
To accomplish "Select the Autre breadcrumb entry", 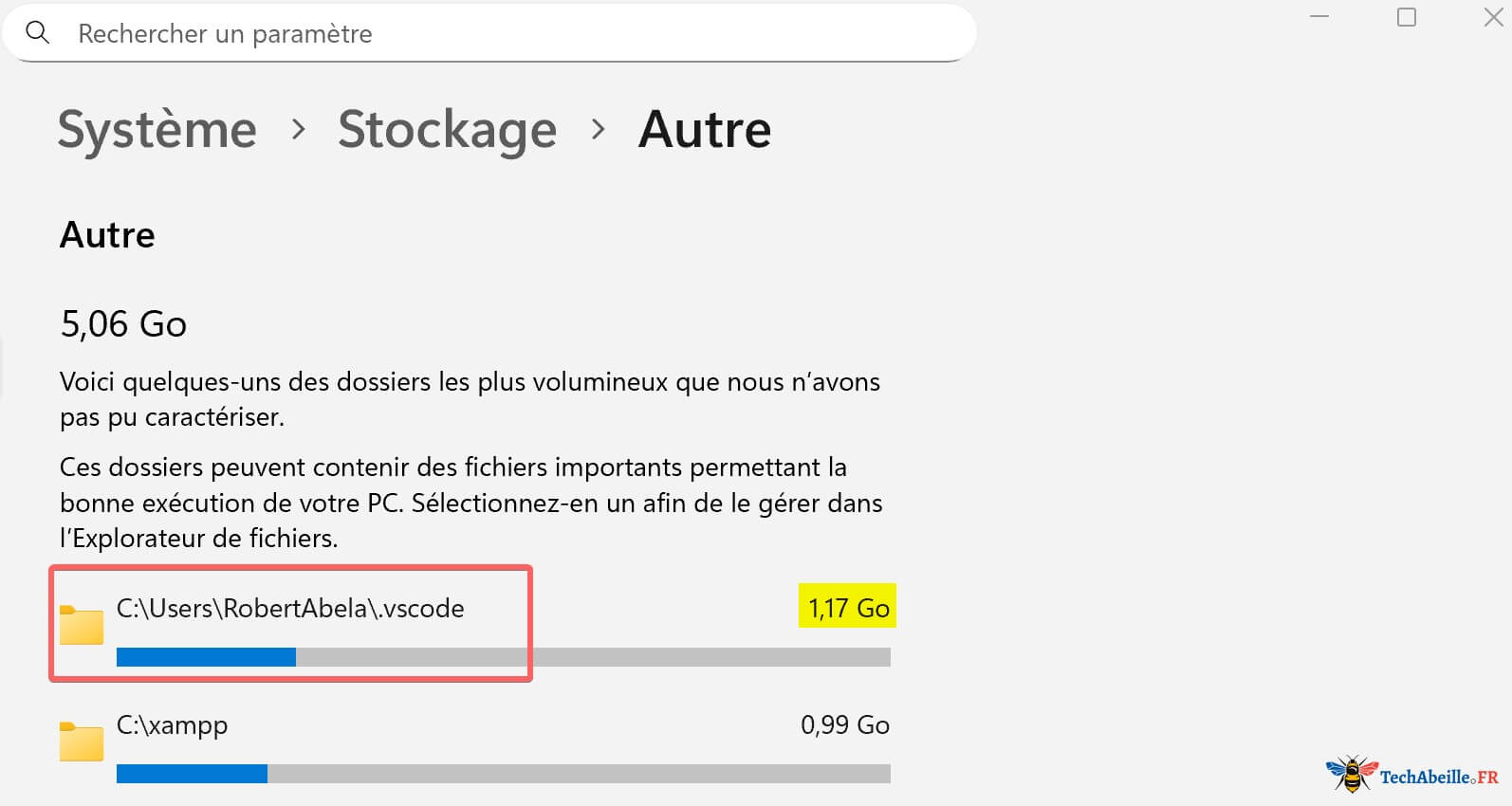I will point(705,130).
